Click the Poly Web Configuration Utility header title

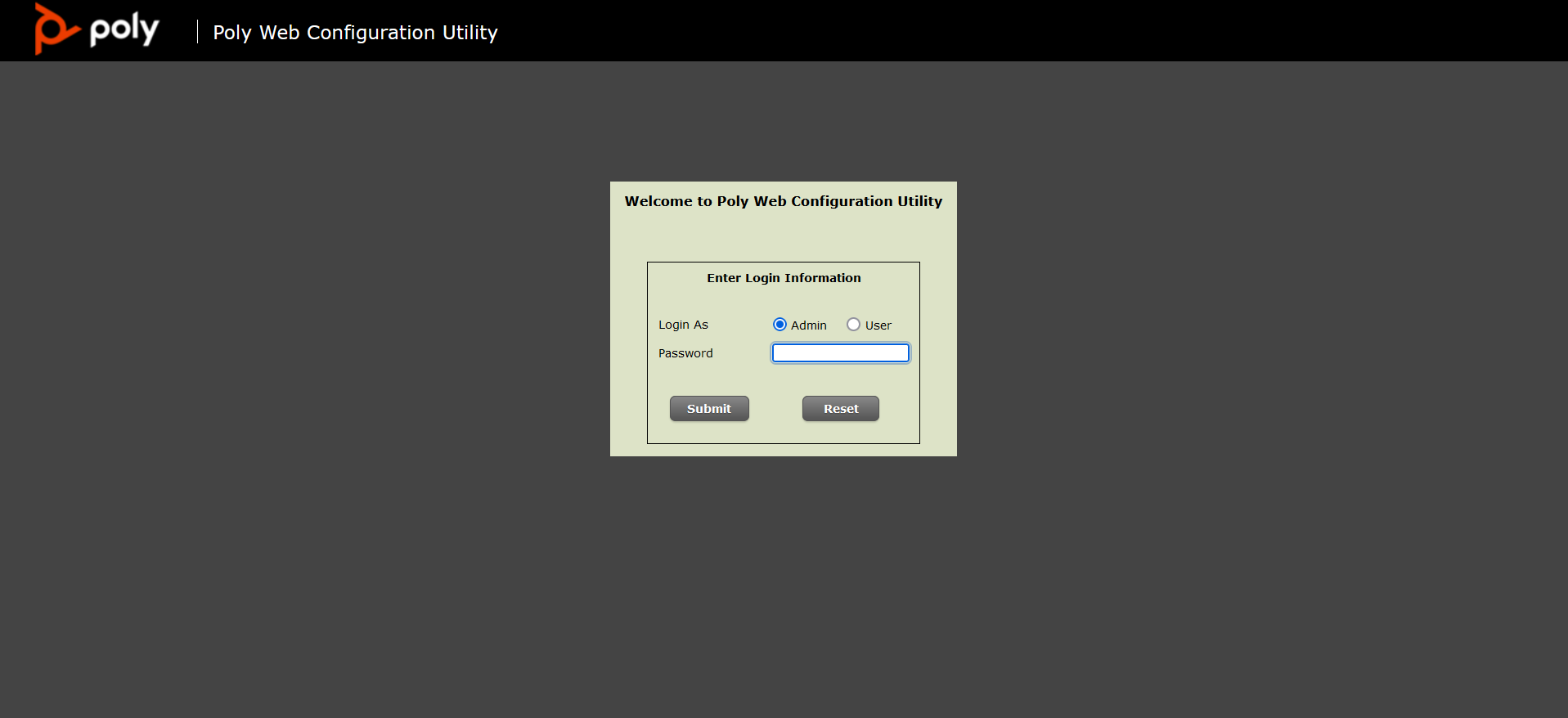pos(355,33)
